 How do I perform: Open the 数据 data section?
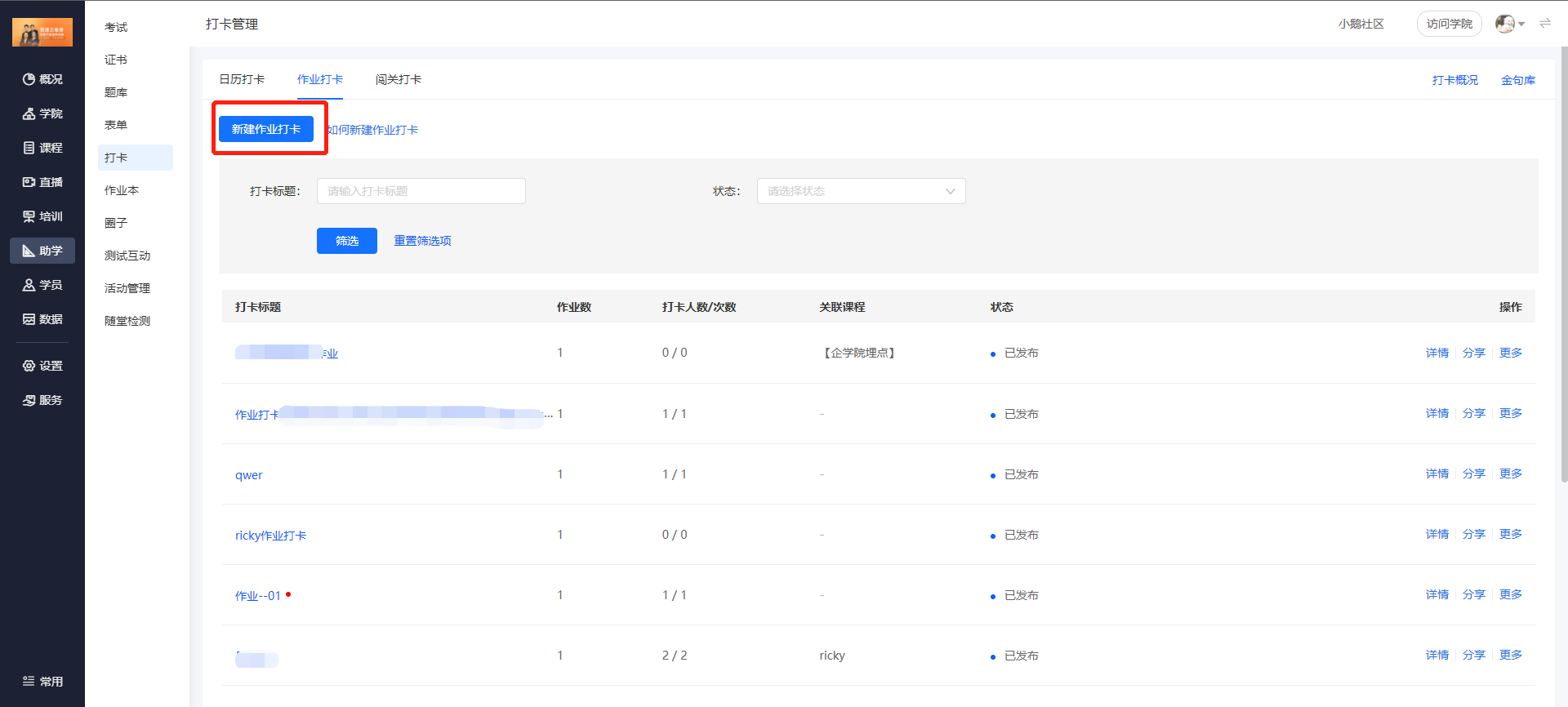[x=42, y=319]
